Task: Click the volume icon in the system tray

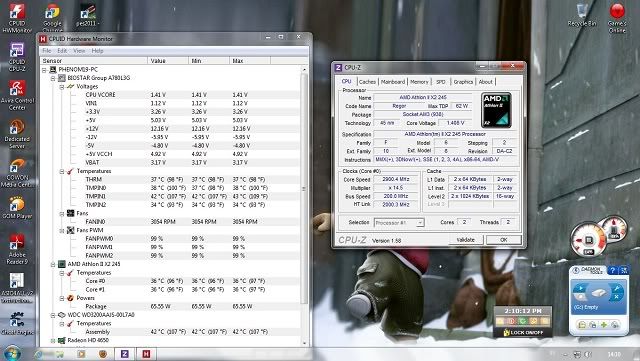Action: [x=588, y=354]
